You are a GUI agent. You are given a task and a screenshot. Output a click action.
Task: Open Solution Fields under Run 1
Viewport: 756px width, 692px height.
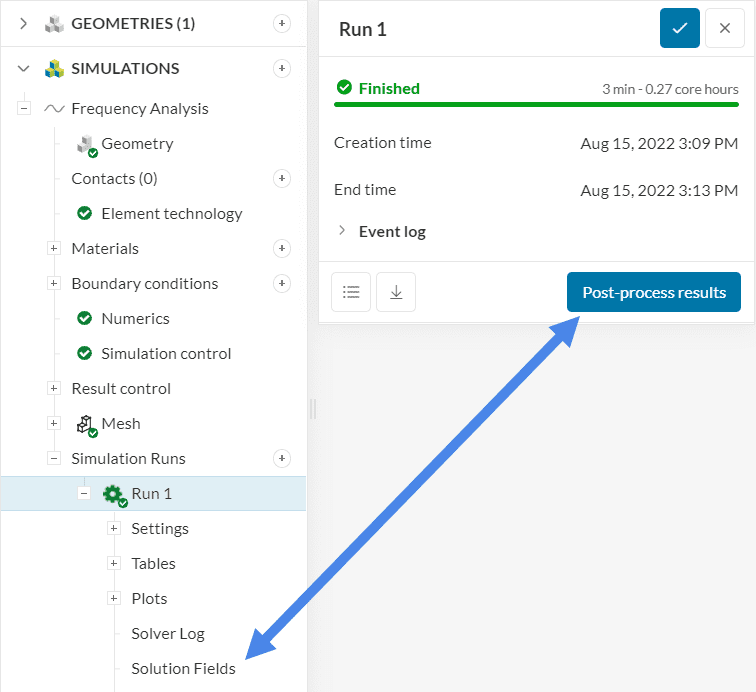183,668
